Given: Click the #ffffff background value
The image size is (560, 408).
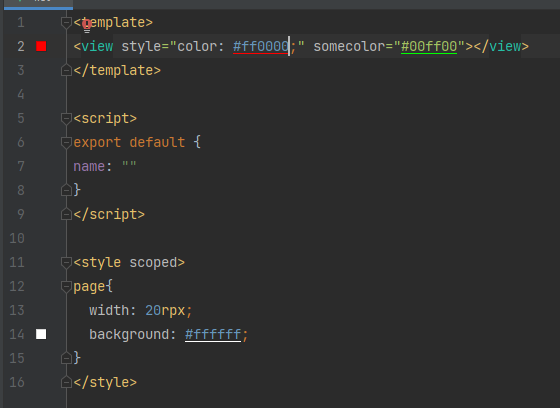Looking at the screenshot, I should pos(213,334).
